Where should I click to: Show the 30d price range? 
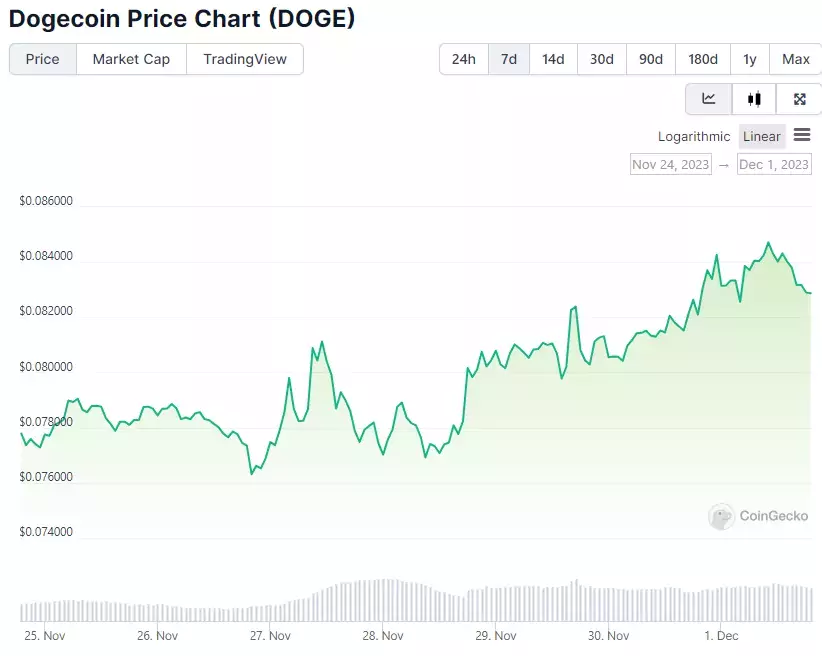(602, 59)
